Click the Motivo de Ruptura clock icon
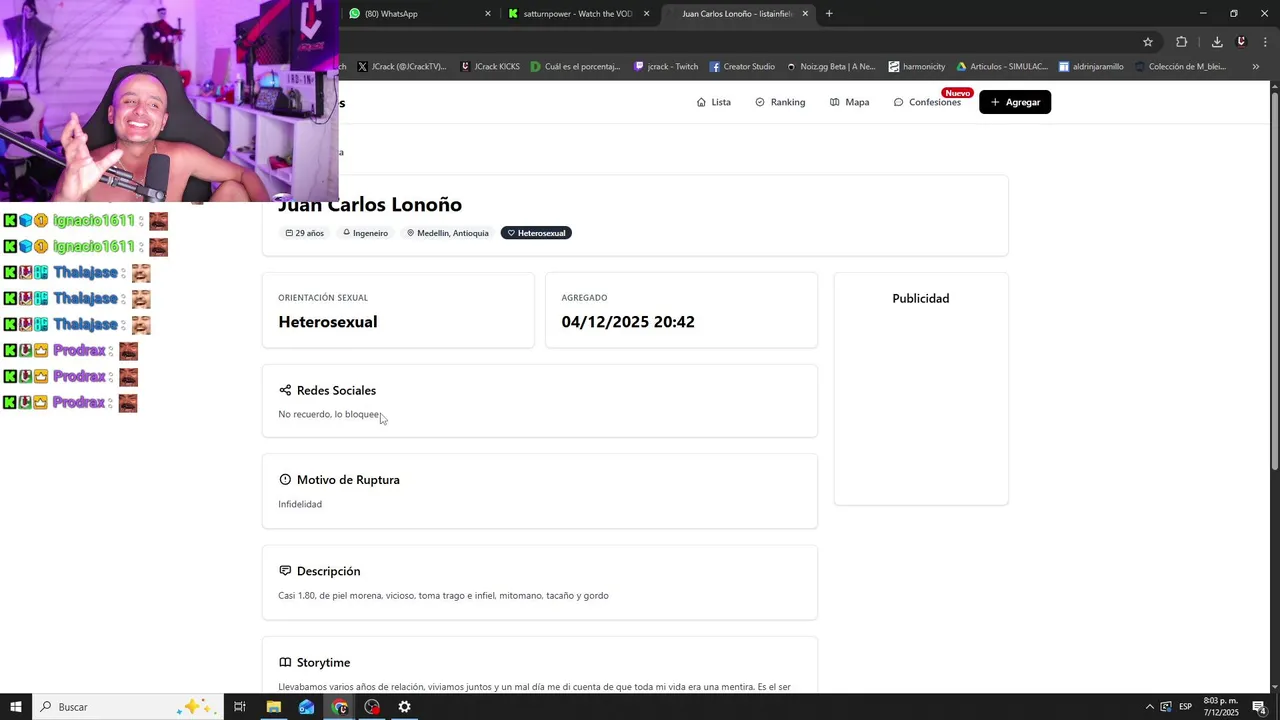This screenshot has height=720, width=1280. coord(285,480)
